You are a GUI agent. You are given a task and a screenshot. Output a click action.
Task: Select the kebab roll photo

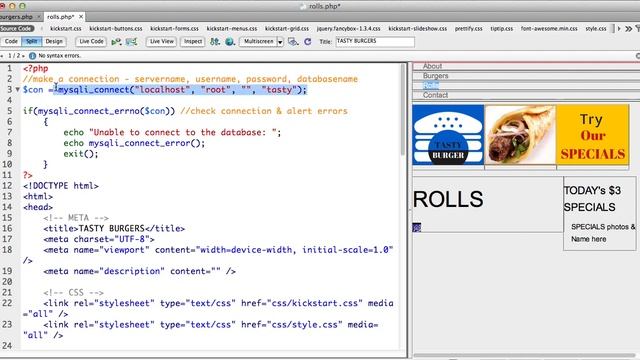coord(520,135)
